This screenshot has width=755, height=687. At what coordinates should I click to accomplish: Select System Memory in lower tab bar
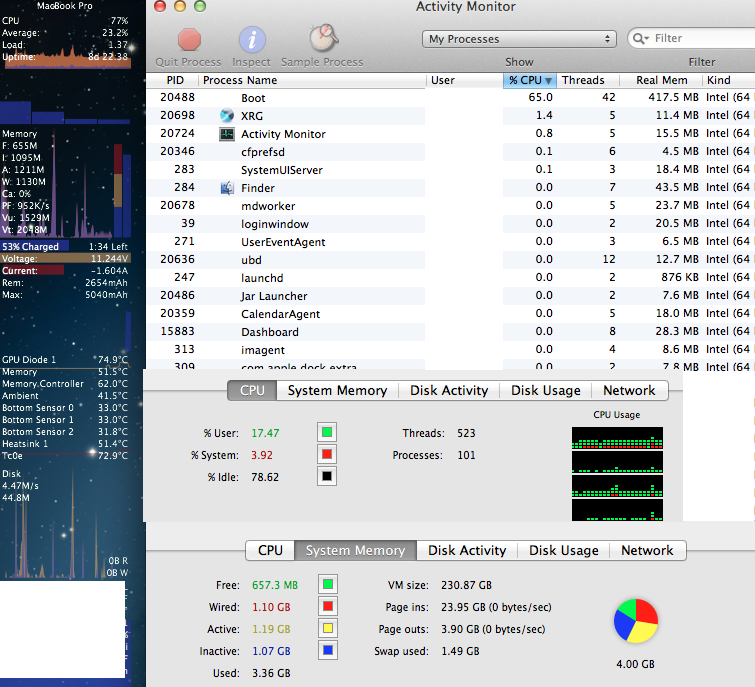click(355, 550)
